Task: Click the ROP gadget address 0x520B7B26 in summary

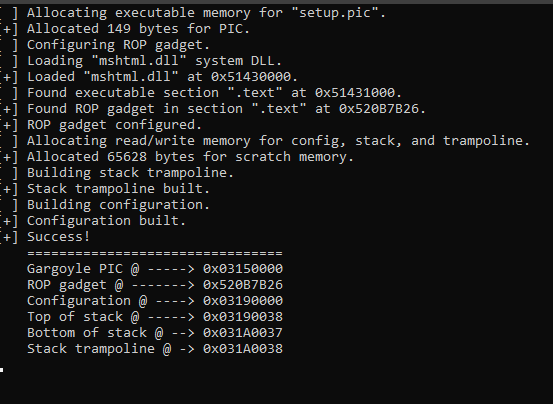Action: tap(243, 284)
